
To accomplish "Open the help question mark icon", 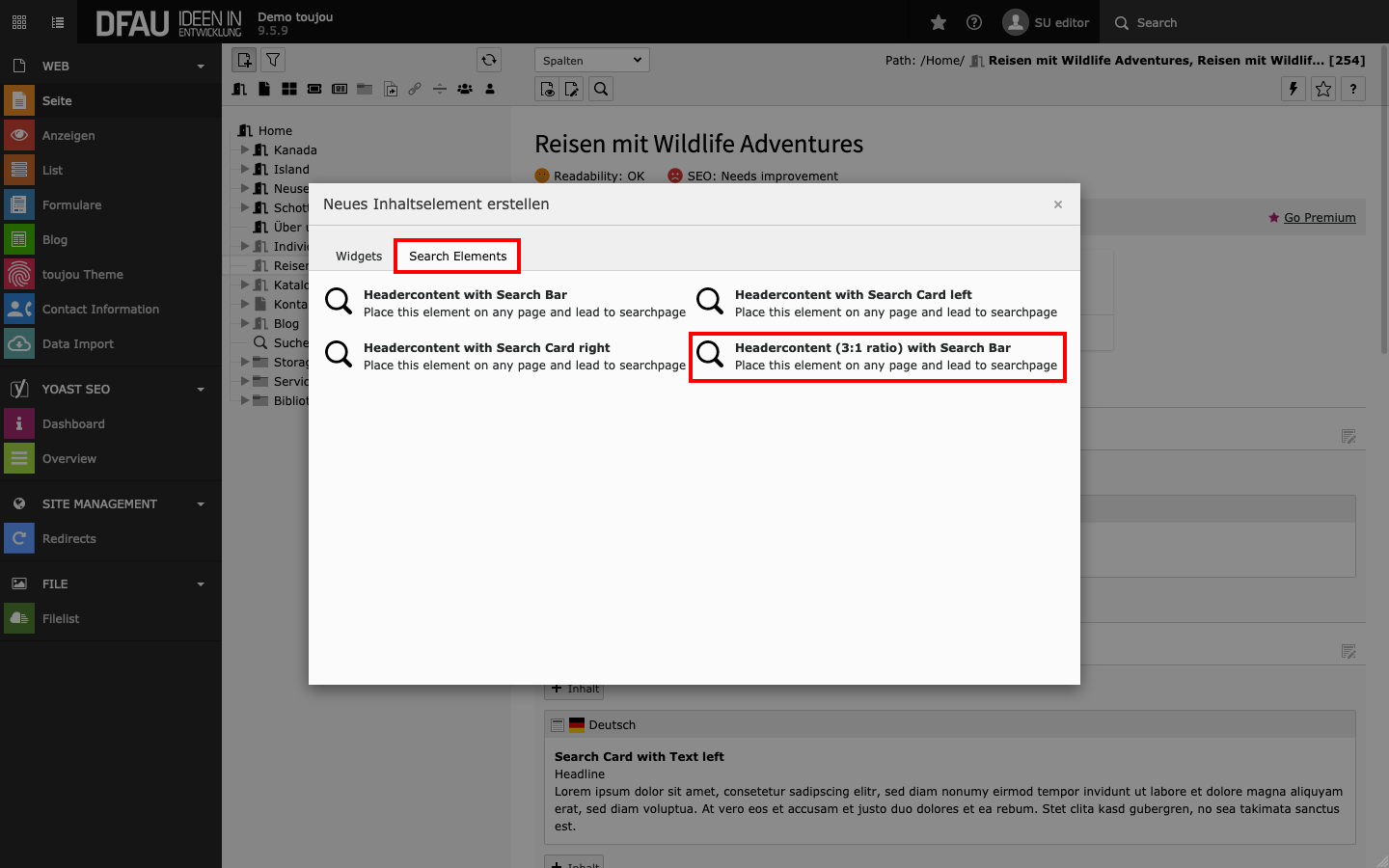I will tap(974, 22).
